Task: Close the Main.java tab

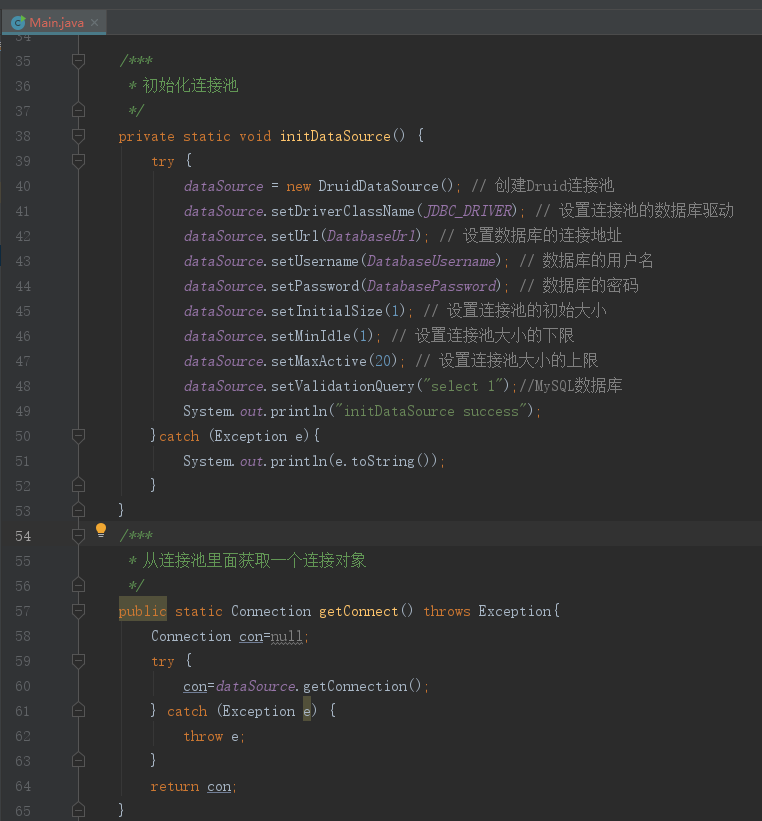Action: pyautogui.click(x=94, y=23)
